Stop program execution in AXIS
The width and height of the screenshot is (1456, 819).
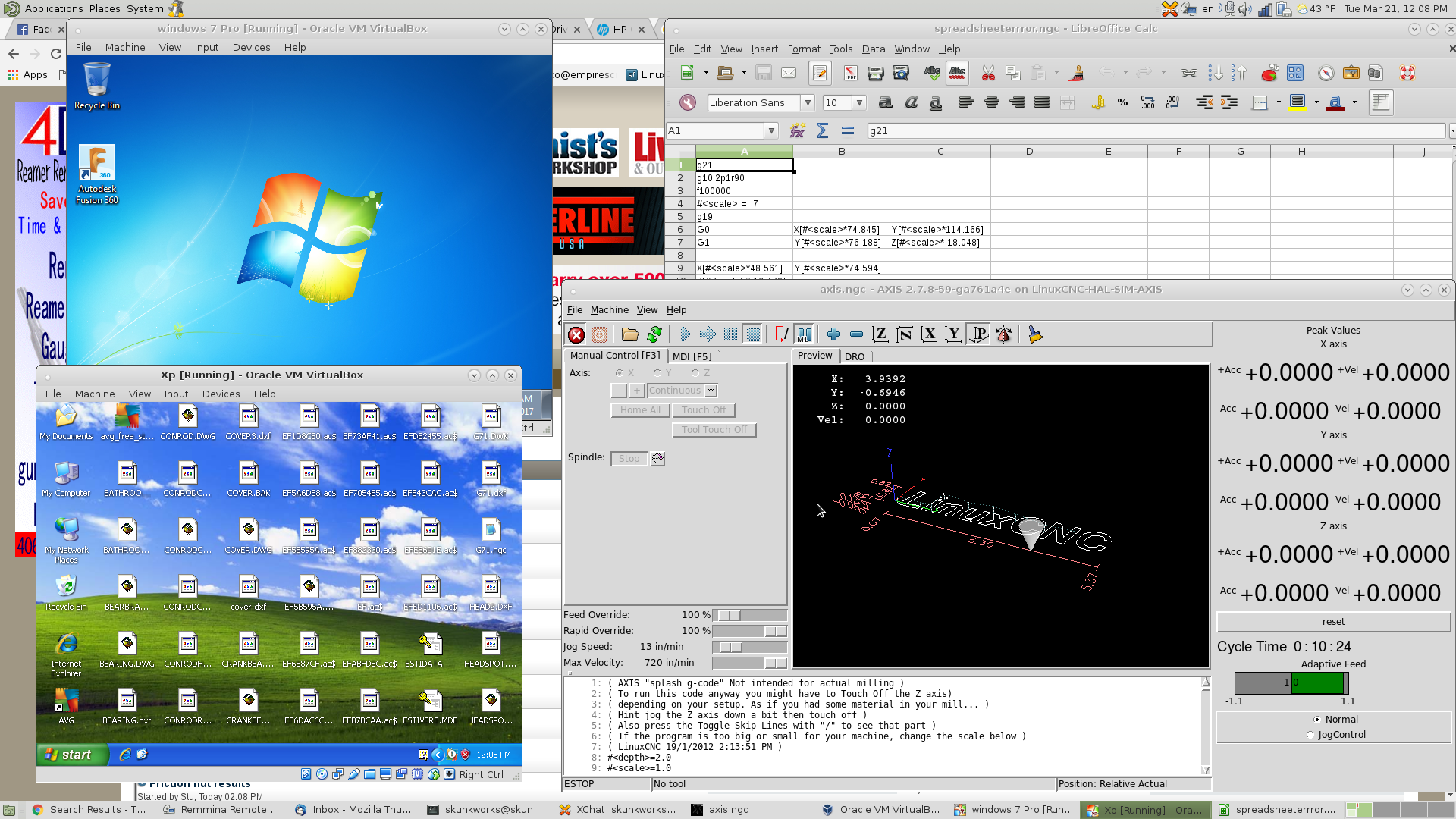tap(753, 334)
